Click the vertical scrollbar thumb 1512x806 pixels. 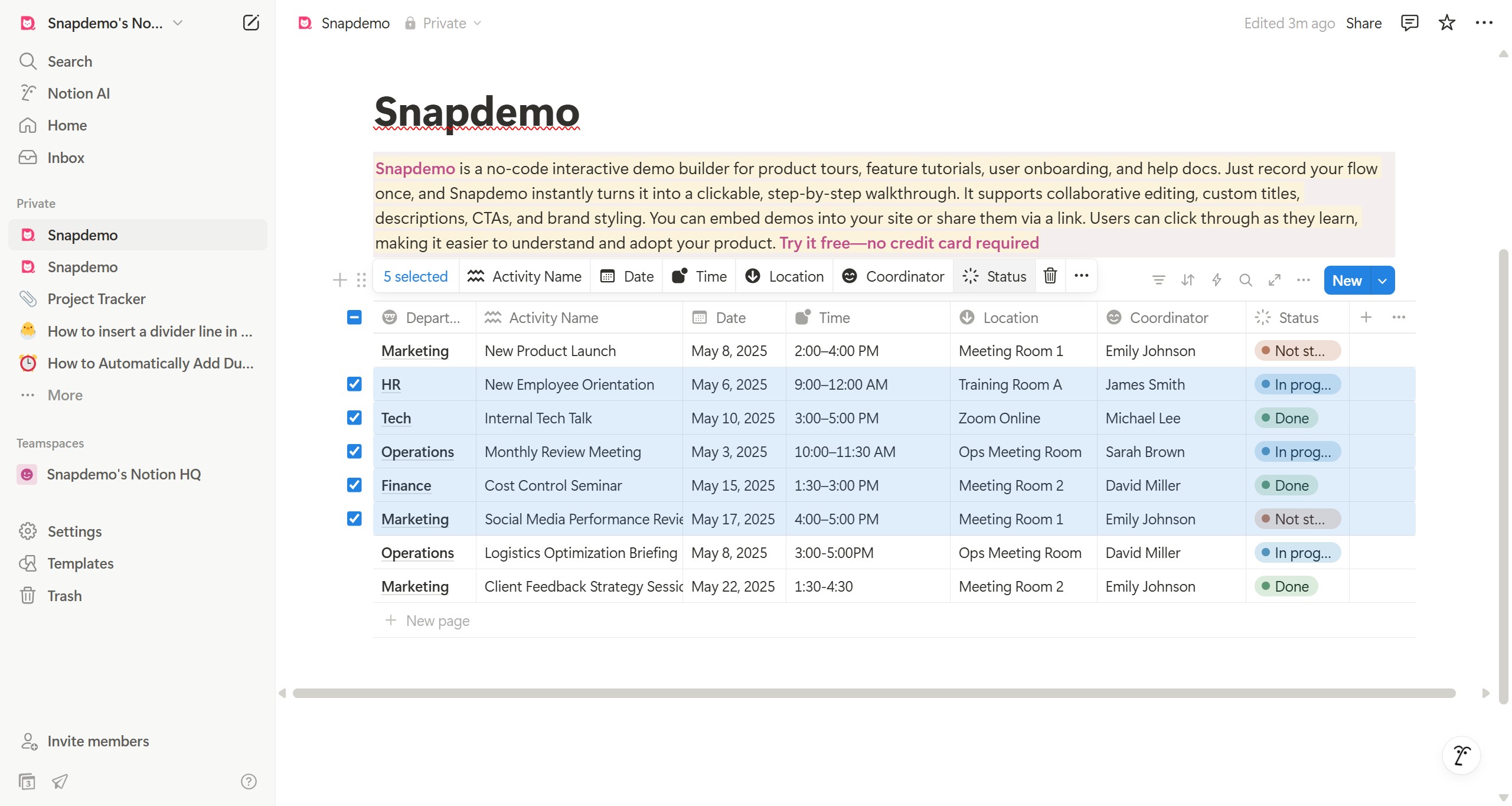pyautogui.click(x=1503, y=476)
